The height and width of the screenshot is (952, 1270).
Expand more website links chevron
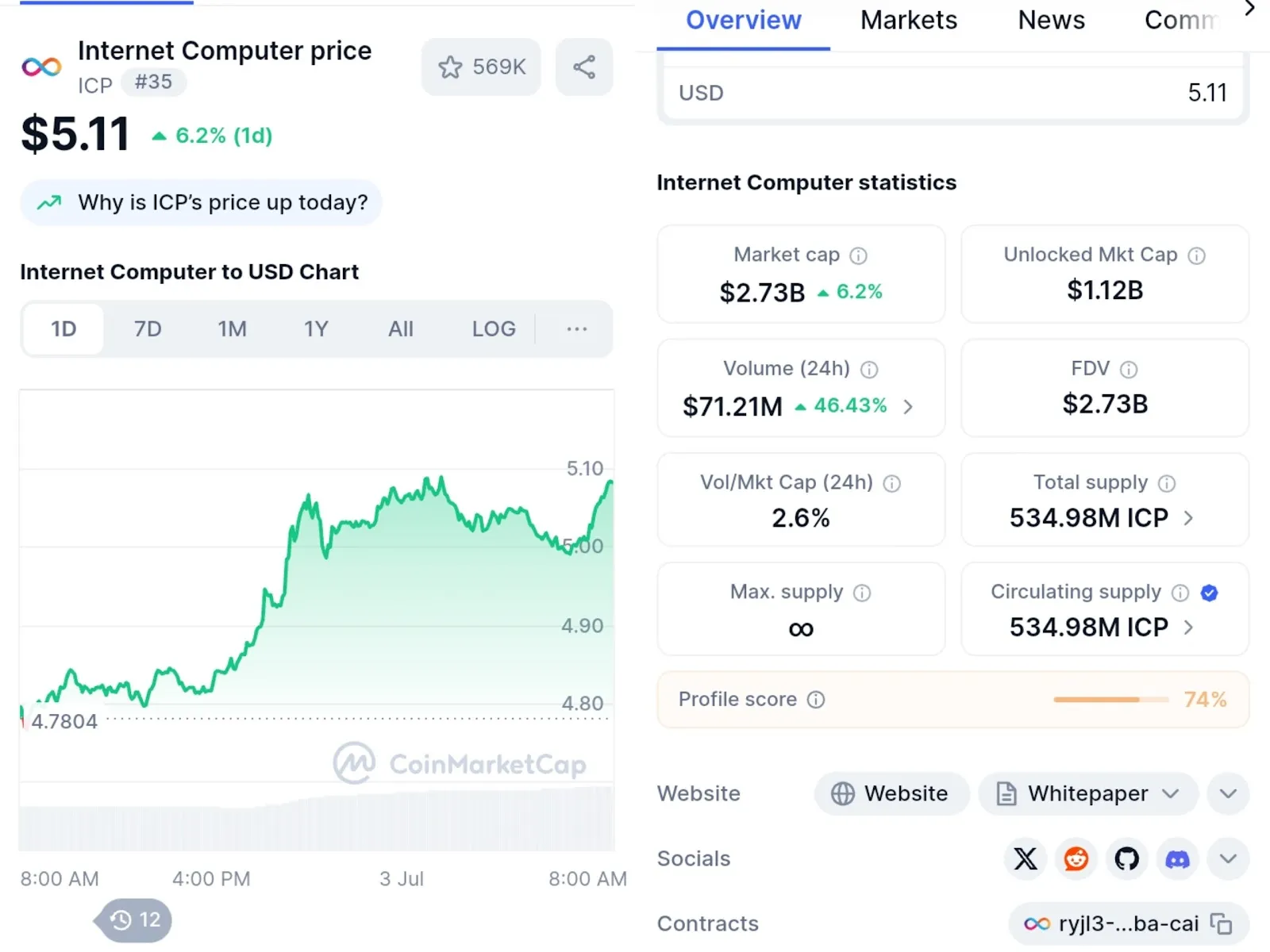pyautogui.click(x=1228, y=793)
